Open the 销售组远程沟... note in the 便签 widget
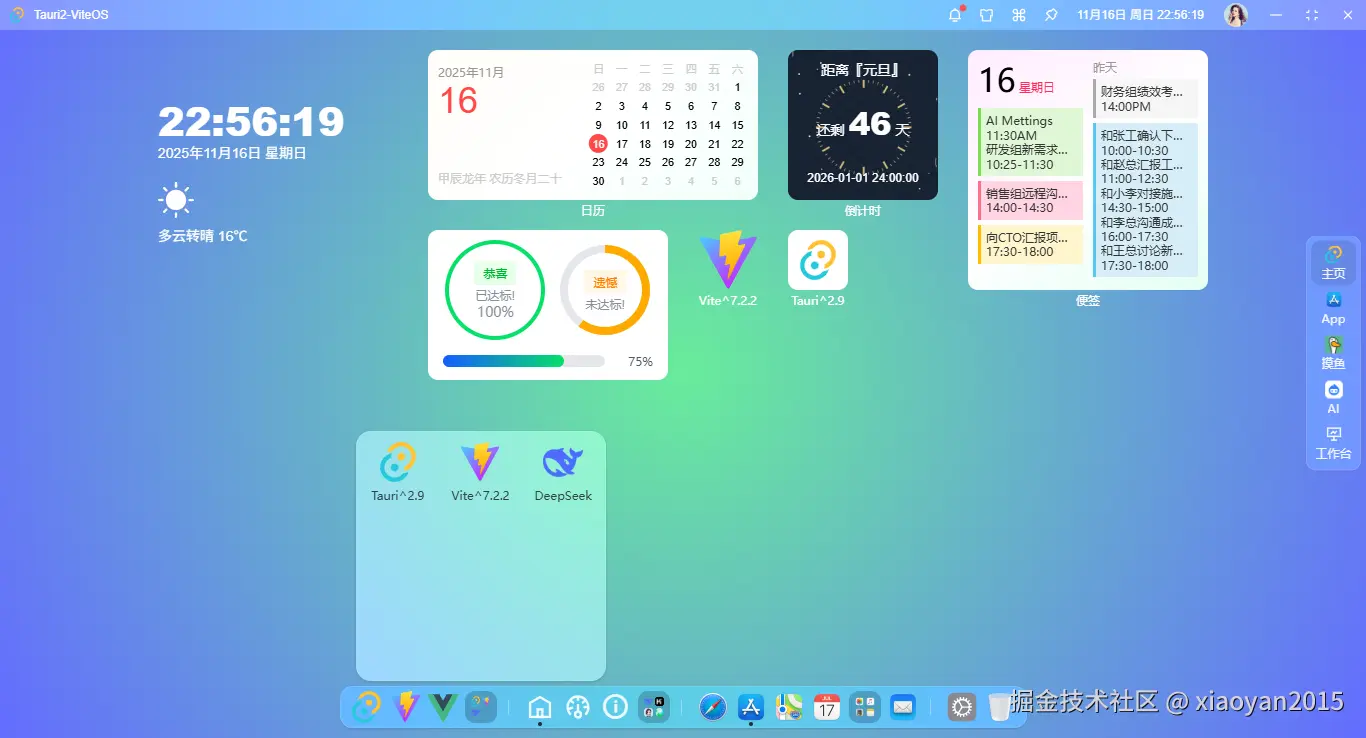The image size is (1366, 738). [1030, 199]
